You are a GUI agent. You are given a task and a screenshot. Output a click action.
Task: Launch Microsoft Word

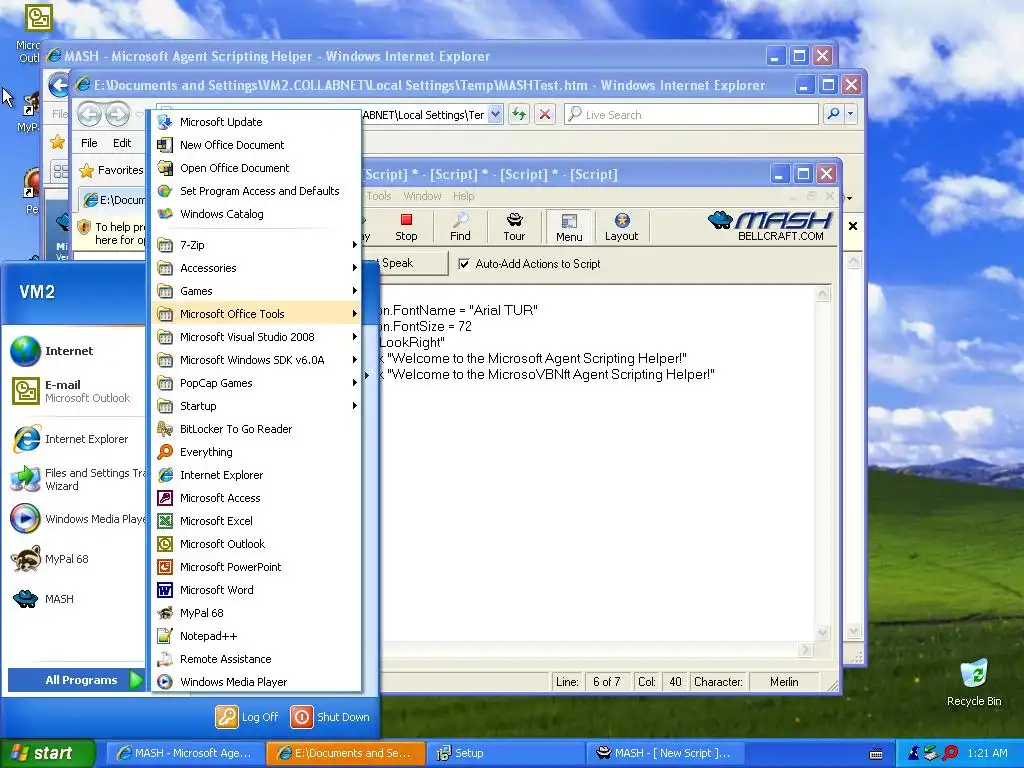257,590
